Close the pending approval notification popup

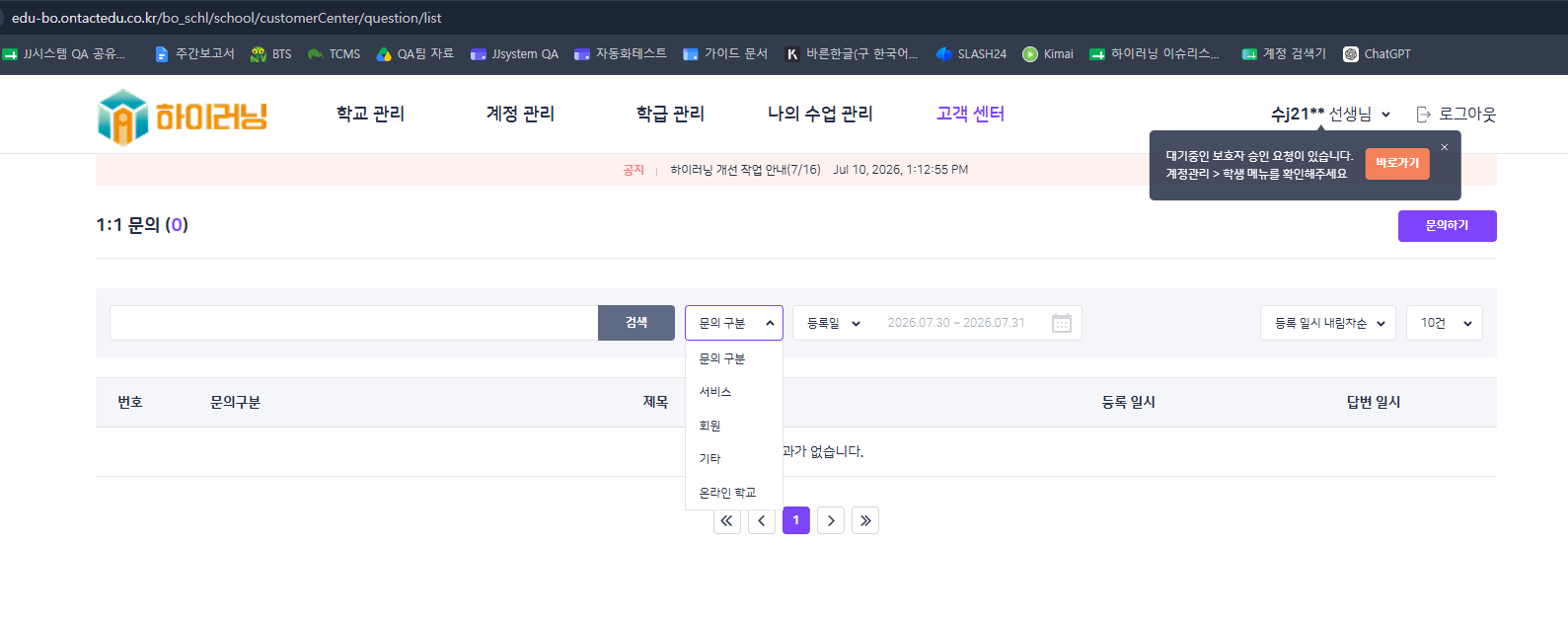pos(1445,147)
